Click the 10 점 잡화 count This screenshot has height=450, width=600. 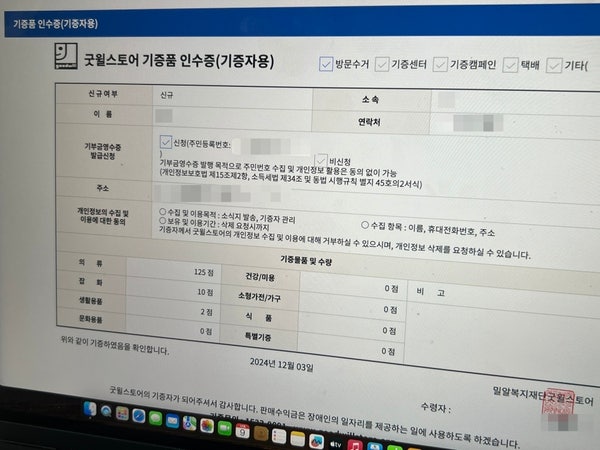205,292
